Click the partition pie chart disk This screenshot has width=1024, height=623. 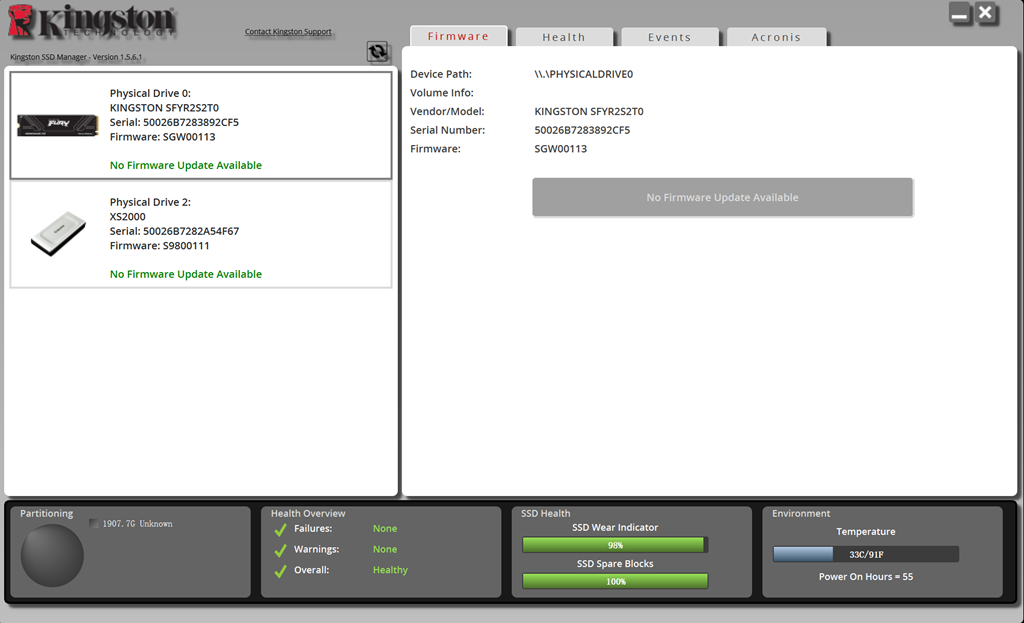click(x=52, y=555)
